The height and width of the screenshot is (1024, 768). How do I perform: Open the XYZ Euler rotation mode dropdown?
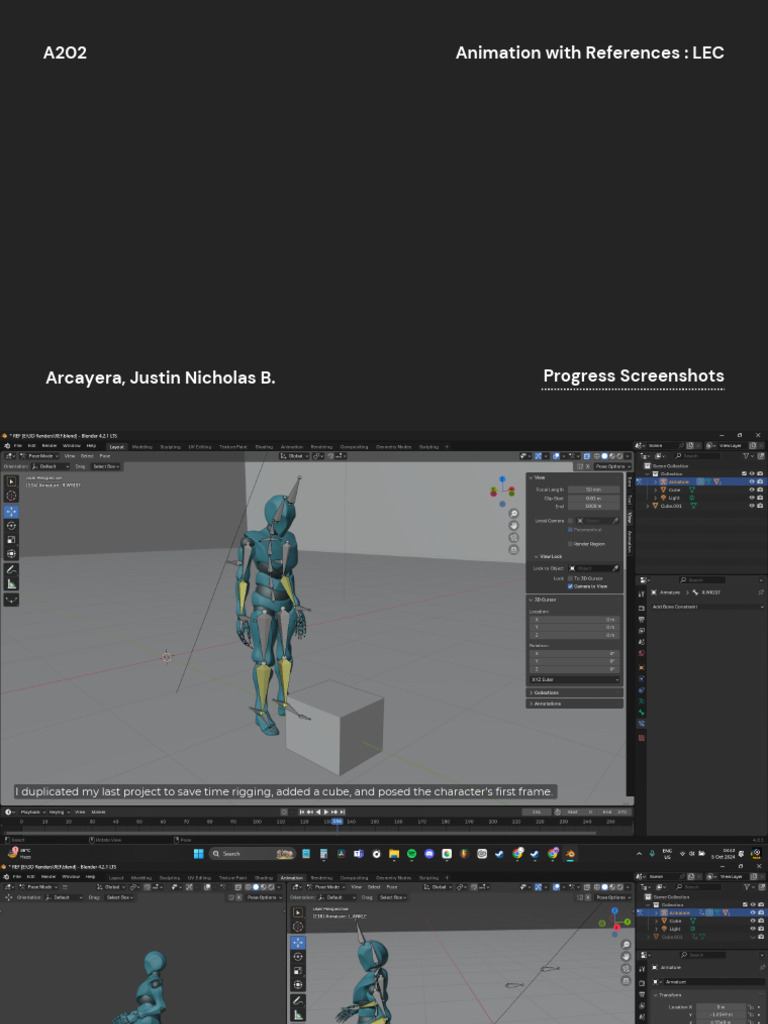click(575, 679)
